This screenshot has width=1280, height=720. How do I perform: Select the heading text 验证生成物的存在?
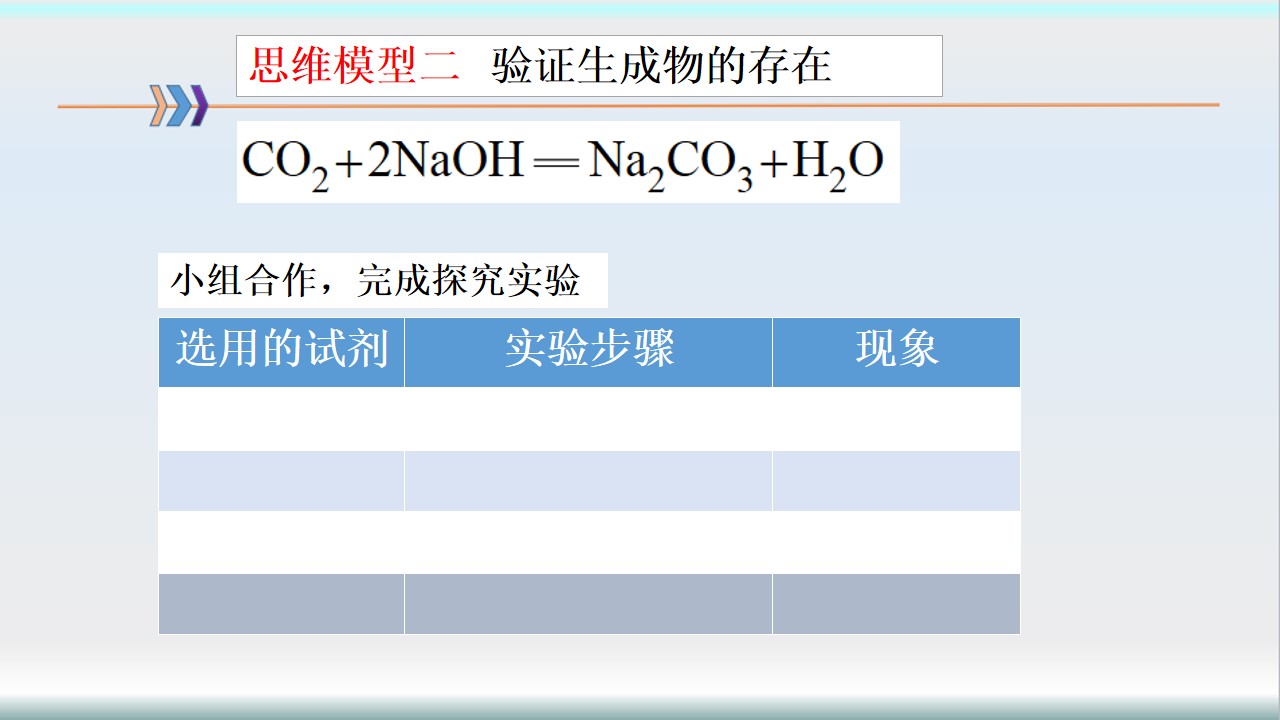coord(661,67)
